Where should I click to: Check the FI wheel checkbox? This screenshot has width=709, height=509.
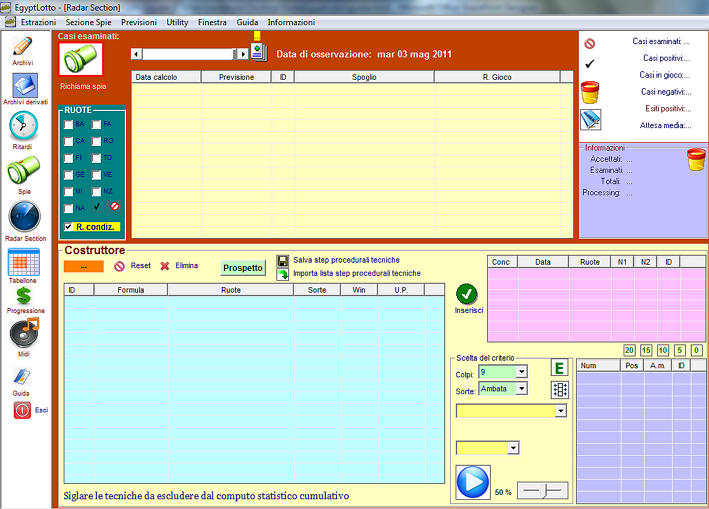[68, 158]
